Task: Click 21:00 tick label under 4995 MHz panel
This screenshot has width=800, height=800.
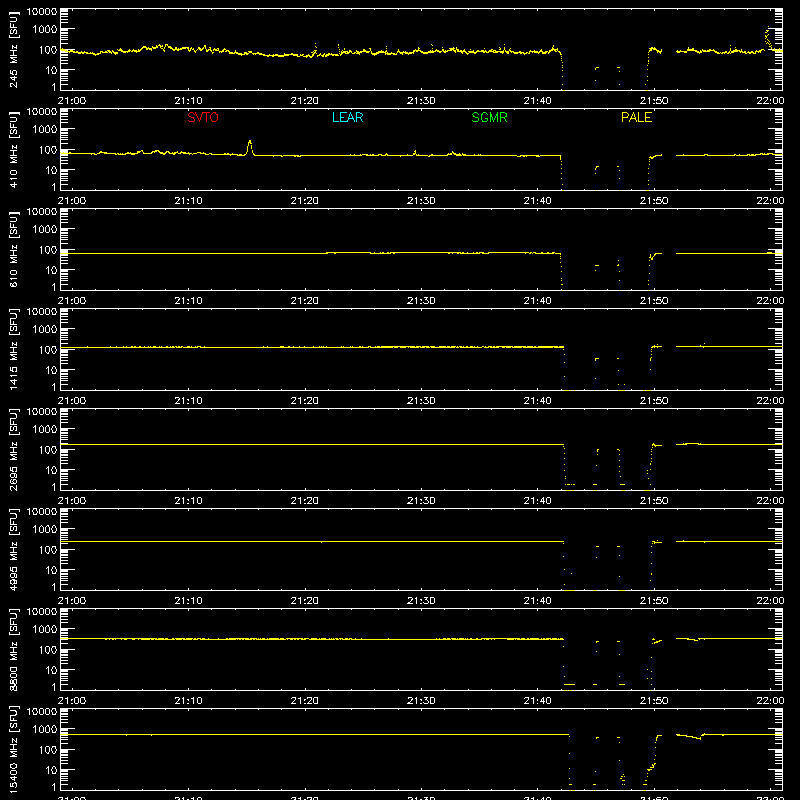Action: coord(72,601)
